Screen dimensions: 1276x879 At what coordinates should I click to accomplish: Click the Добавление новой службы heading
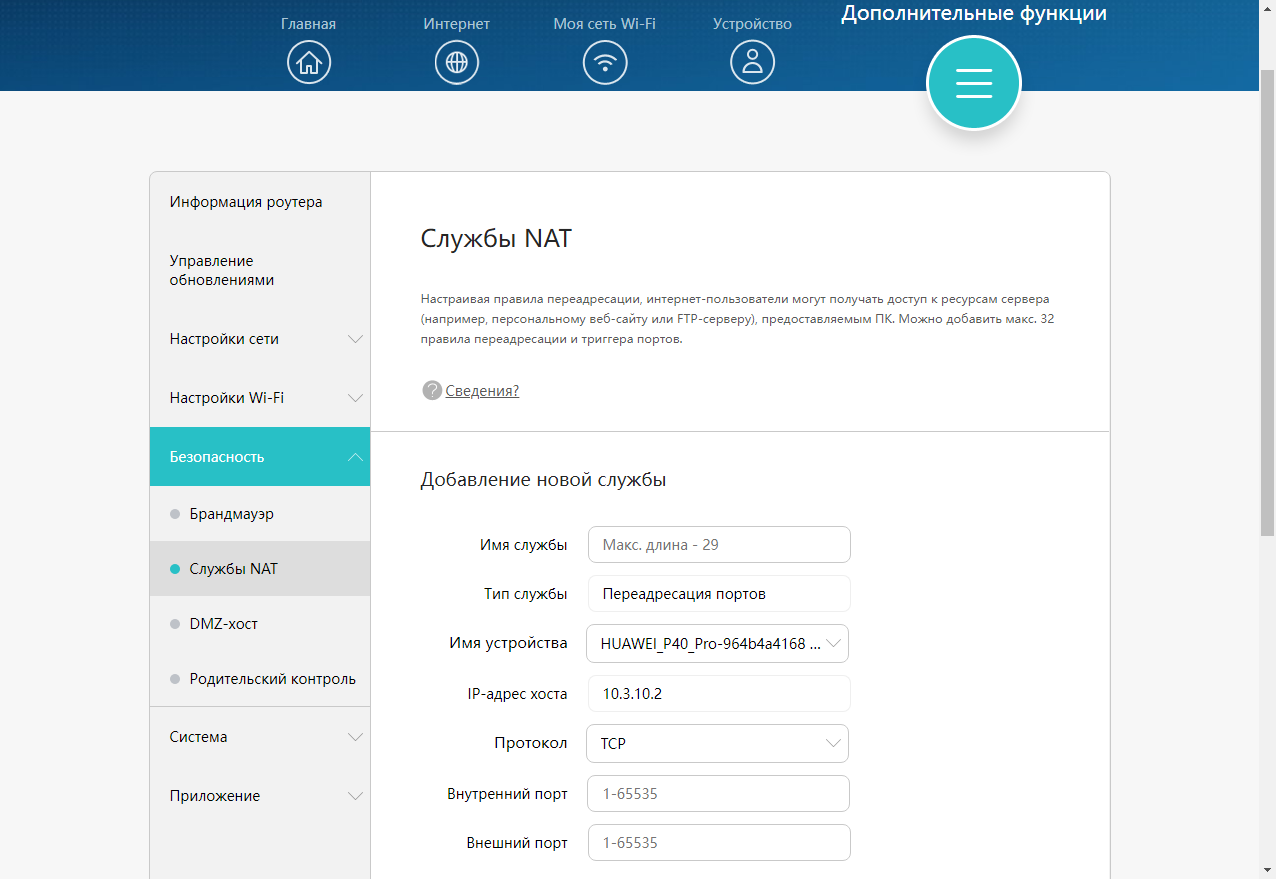coord(543,479)
